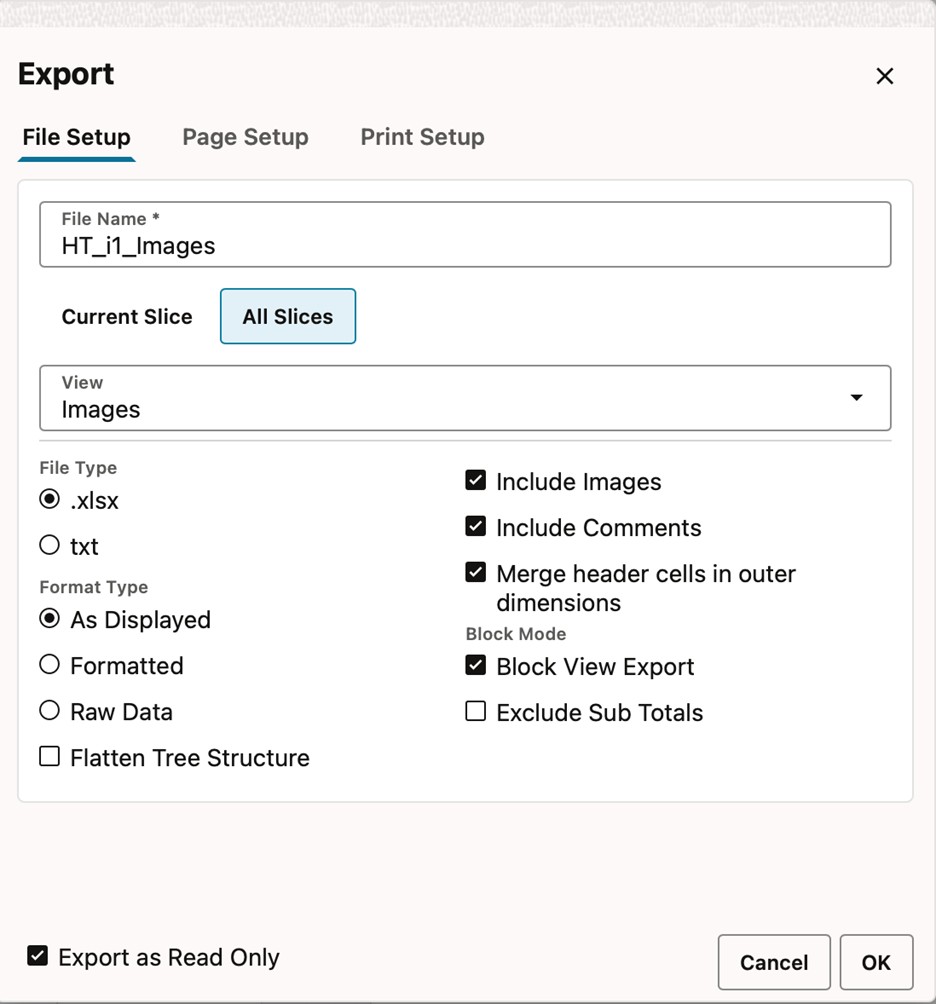The image size is (936, 1004).
Task: Close the Export dialog
Action: [x=884, y=75]
